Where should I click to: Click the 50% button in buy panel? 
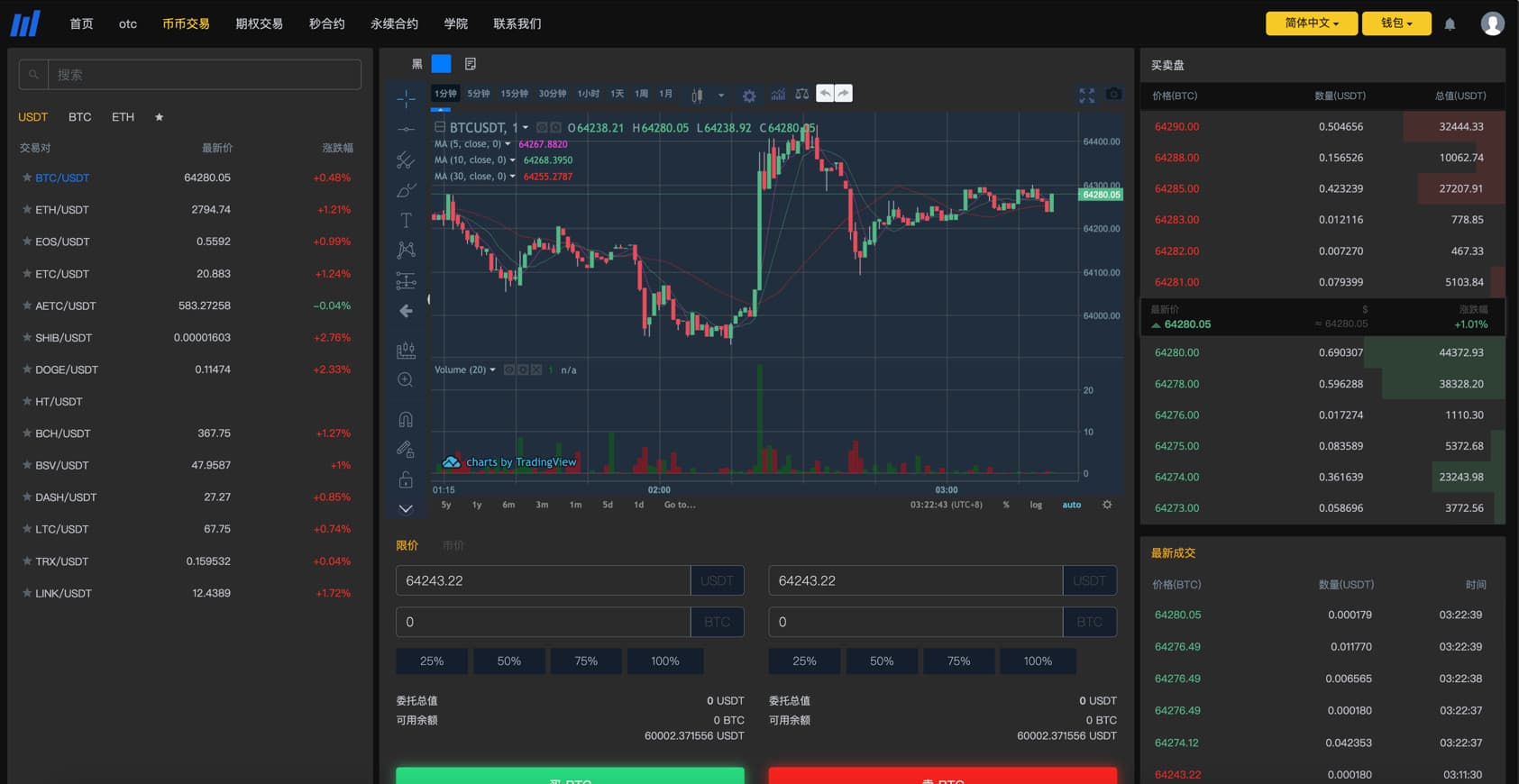tap(508, 661)
